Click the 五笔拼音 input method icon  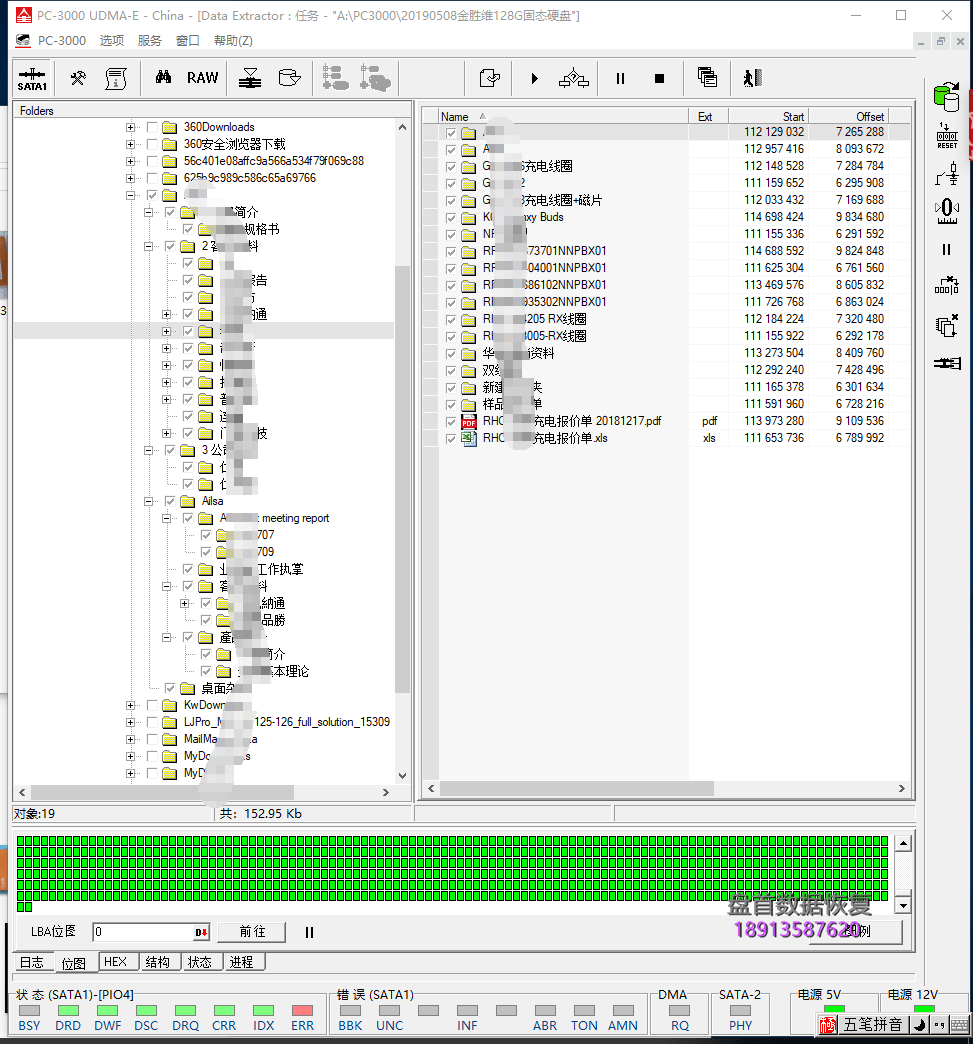click(x=828, y=1025)
